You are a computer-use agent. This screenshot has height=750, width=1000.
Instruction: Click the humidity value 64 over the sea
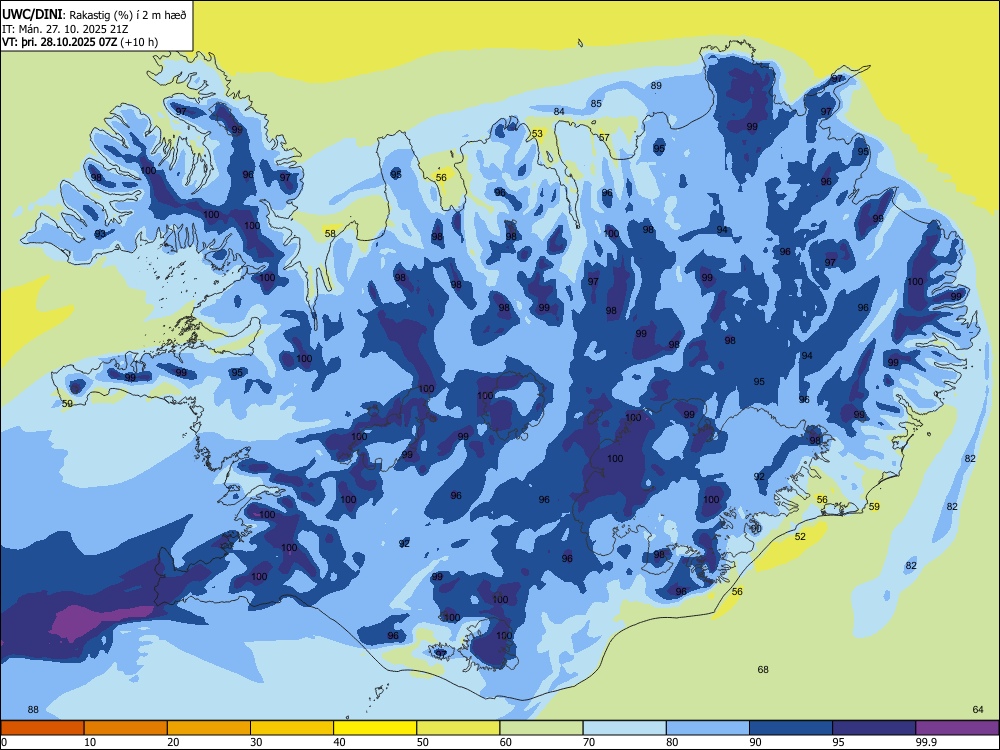pos(978,710)
